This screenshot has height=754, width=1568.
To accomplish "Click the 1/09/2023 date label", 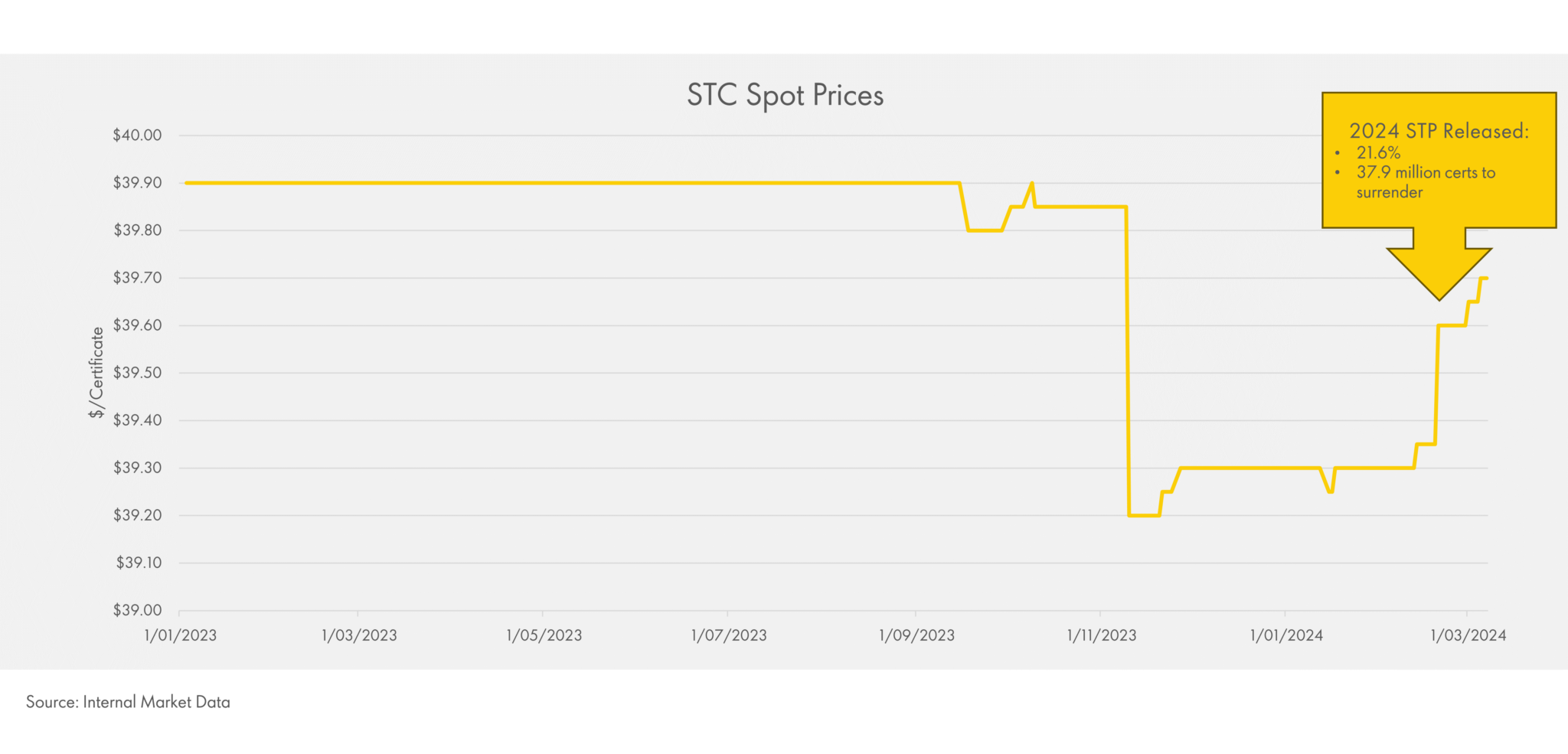I will pos(916,635).
